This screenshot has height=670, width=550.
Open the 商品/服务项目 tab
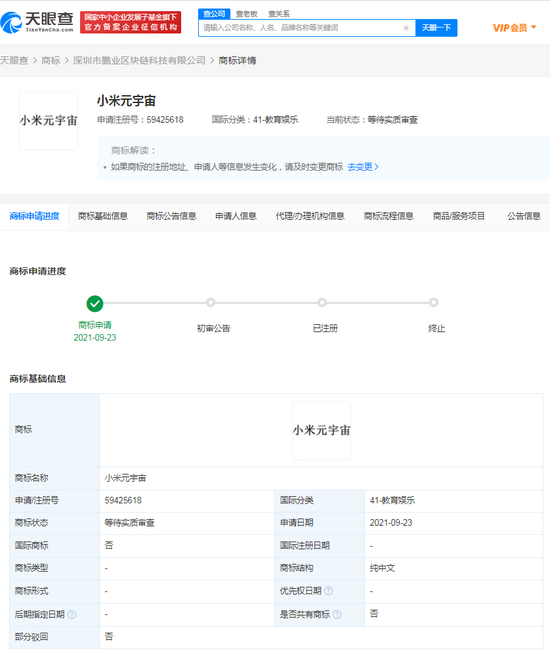[x=459, y=216]
